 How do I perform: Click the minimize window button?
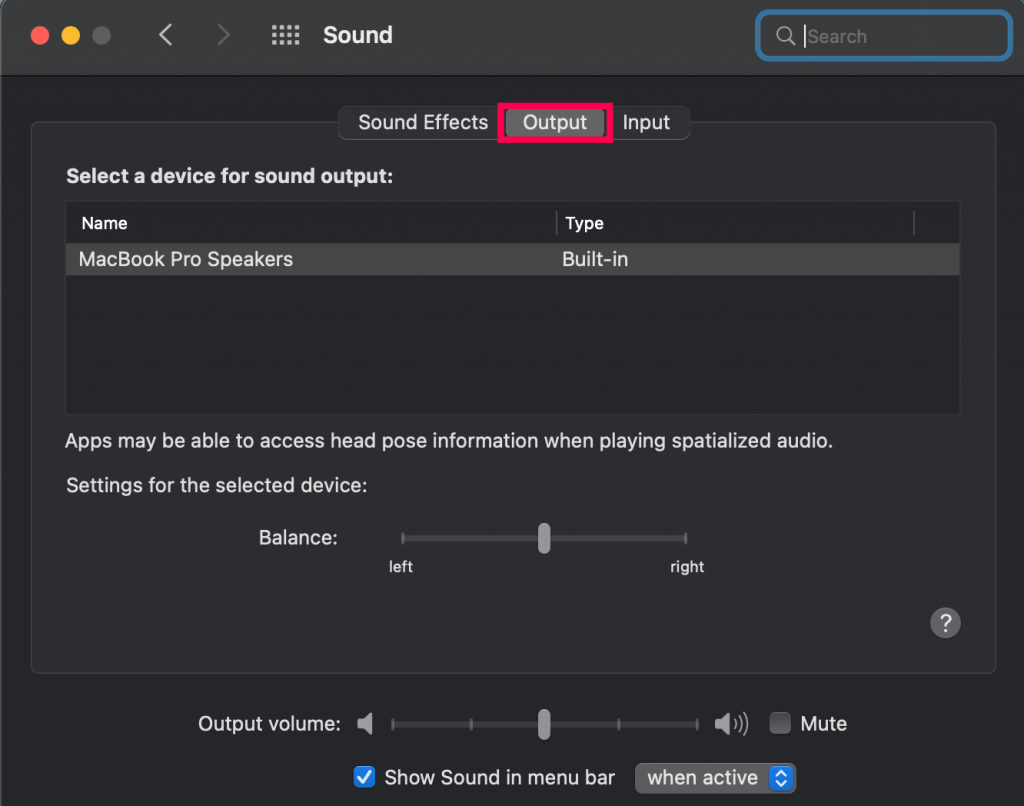[69, 34]
